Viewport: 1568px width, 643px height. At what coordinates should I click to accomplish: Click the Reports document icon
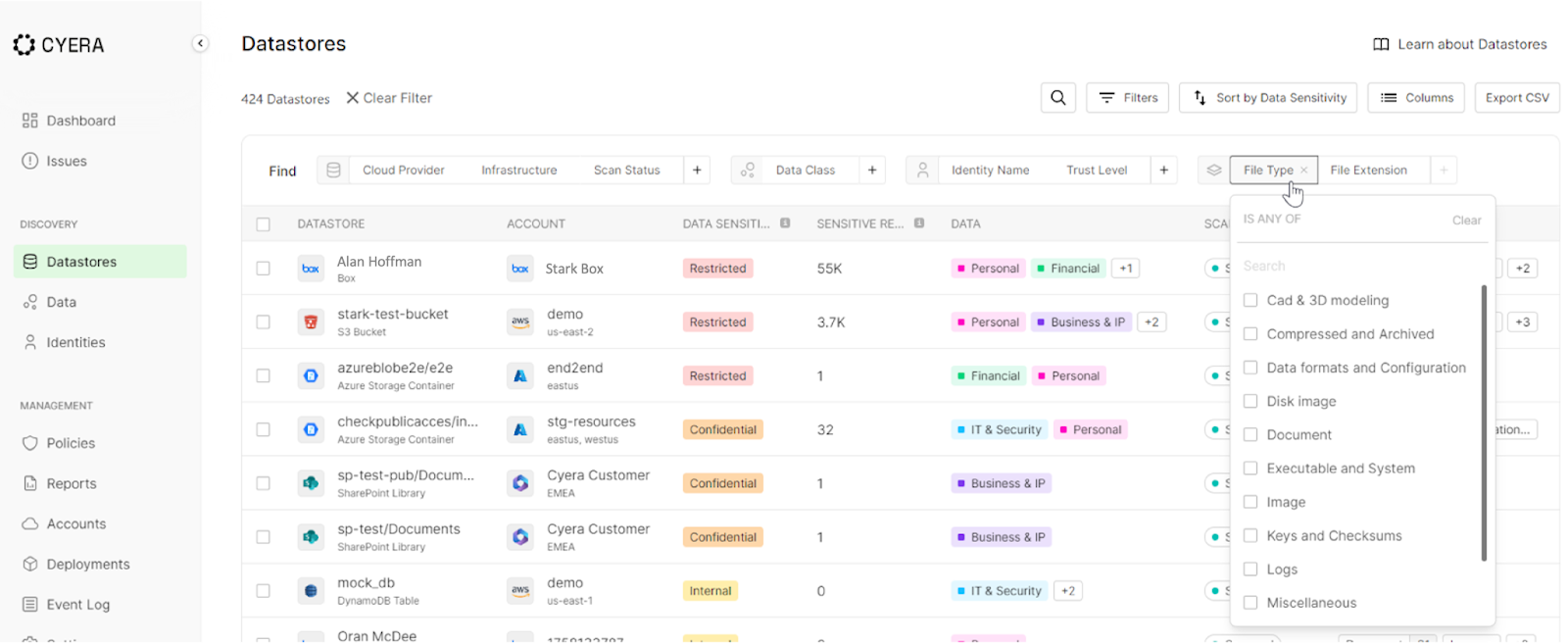click(x=30, y=483)
